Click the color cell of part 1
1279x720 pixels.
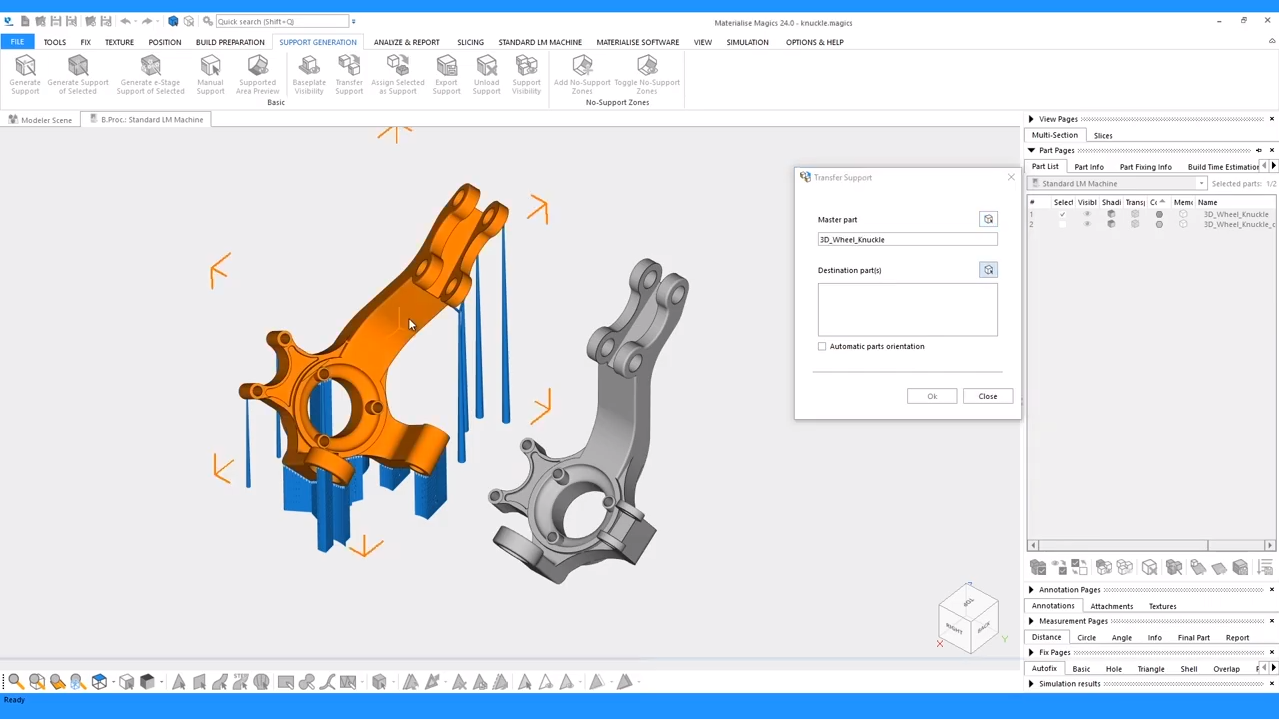pos(1159,214)
